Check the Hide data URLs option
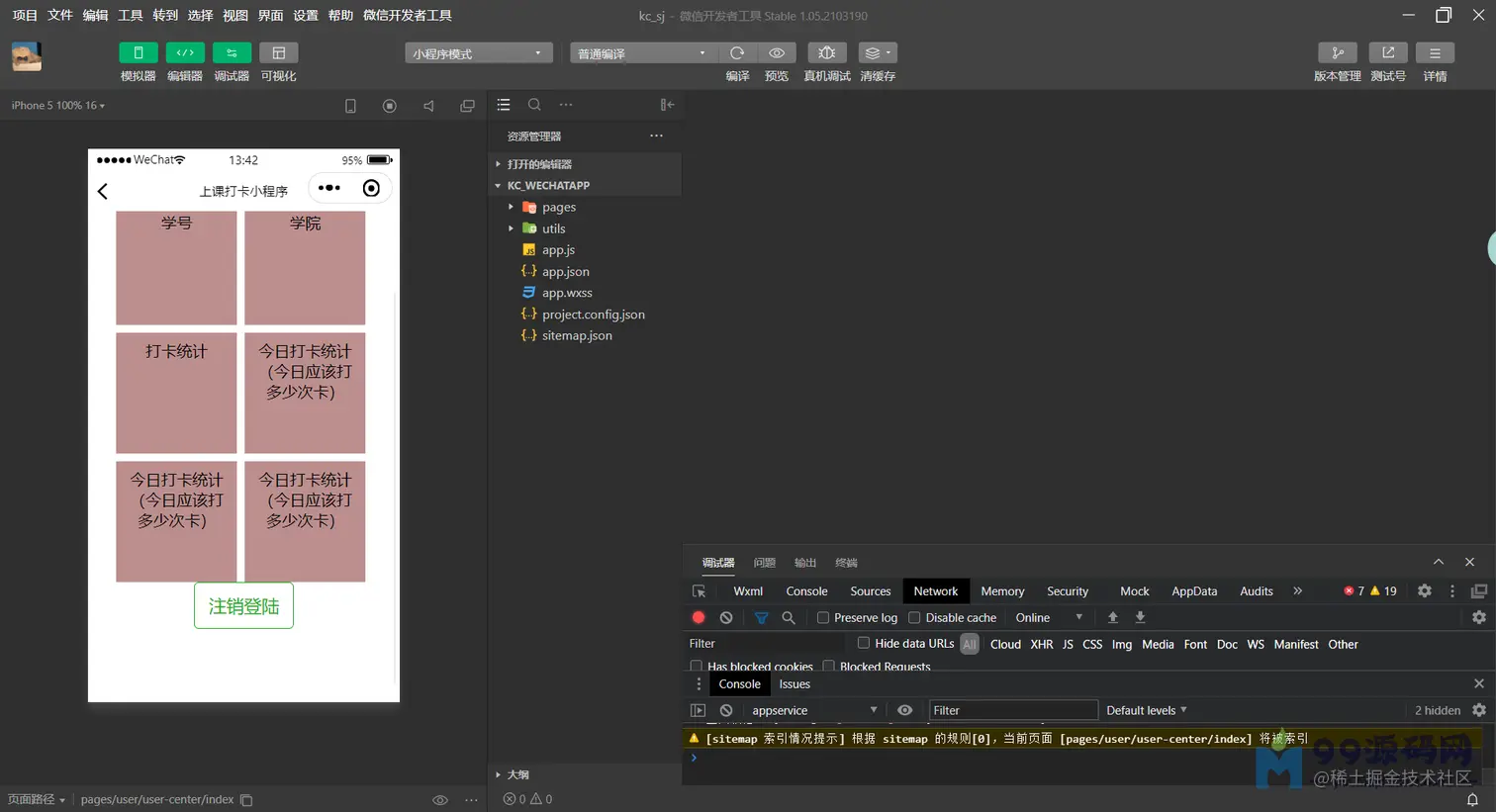Viewport: 1496px width, 812px height. click(864, 643)
